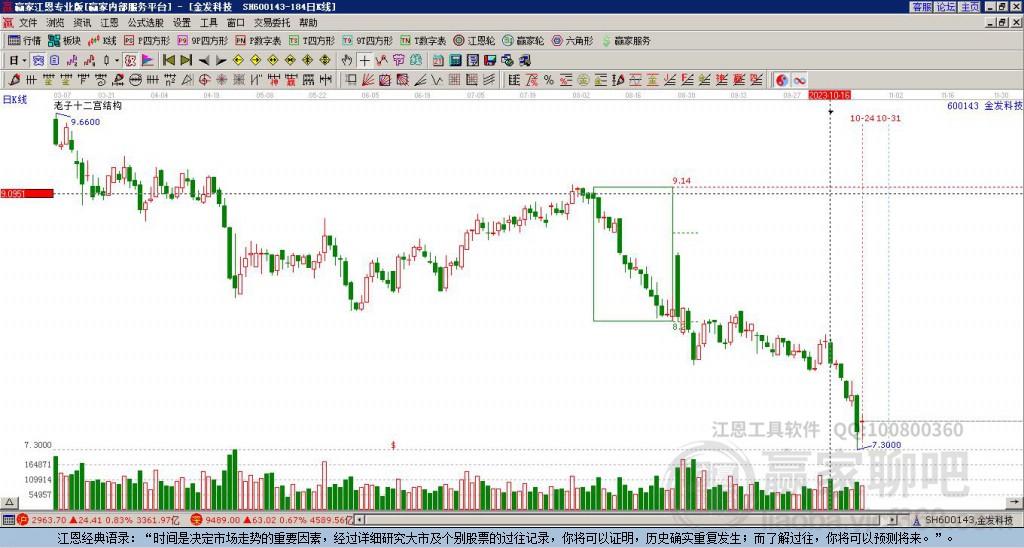Click the 板块 toolbar button
The height and width of the screenshot is (548, 1024).
pyautogui.click(x=65, y=40)
